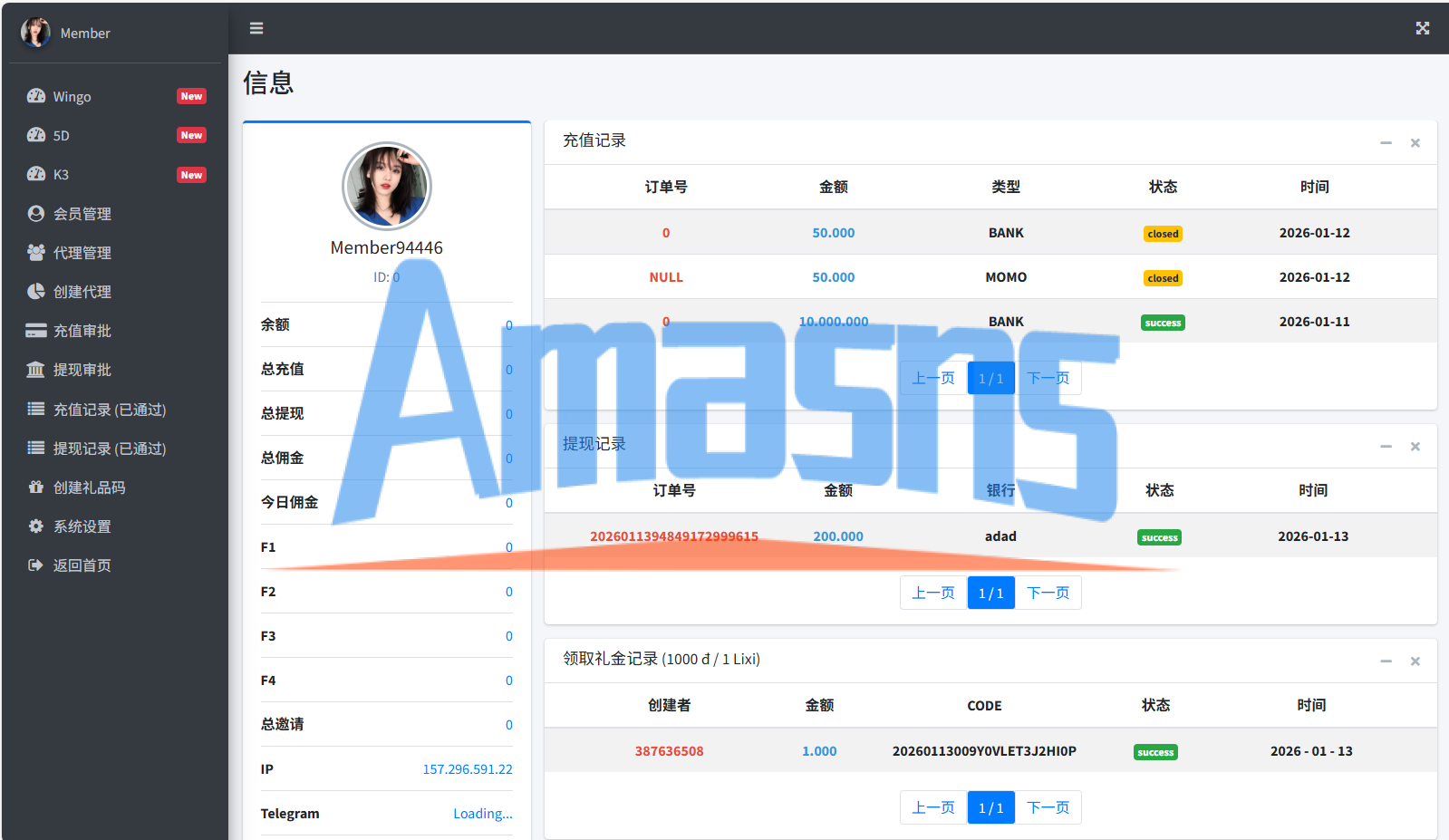The image size is (1449, 840).
Task: Go to 会员管理 member management
Action: (115, 214)
